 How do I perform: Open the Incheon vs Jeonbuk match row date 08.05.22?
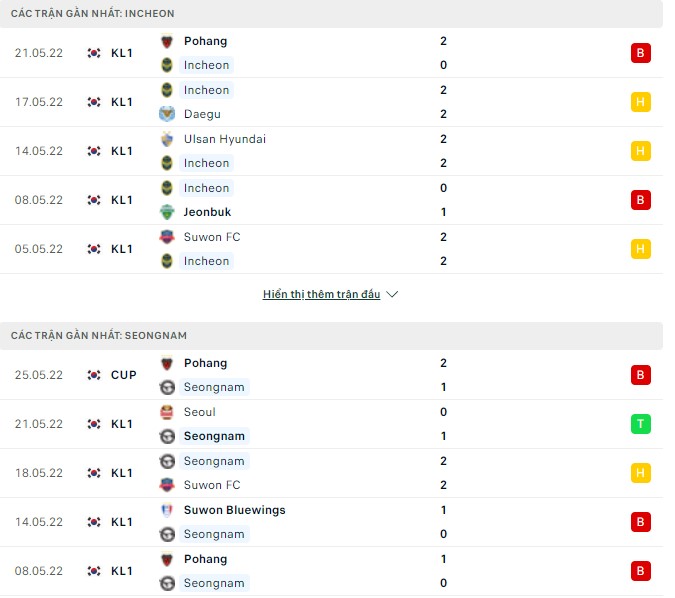[39, 200]
